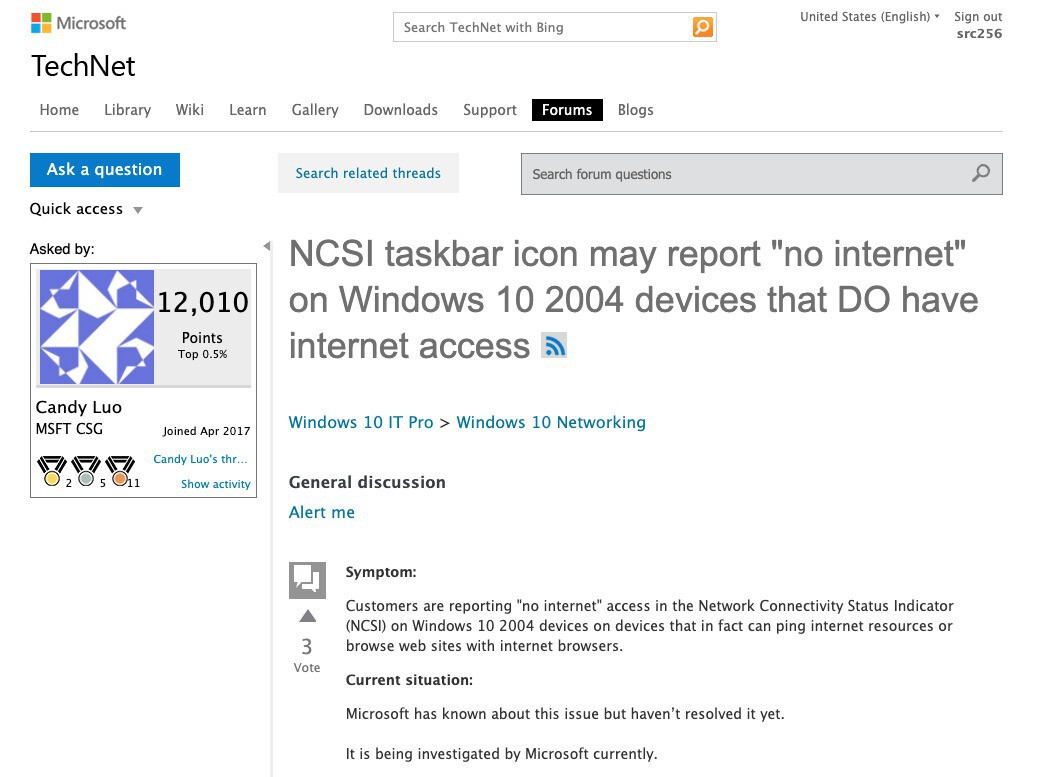Open Candy Luo's profile name
The height and width of the screenshot is (777, 1040).
pyautogui.click(x=79, y=407)
